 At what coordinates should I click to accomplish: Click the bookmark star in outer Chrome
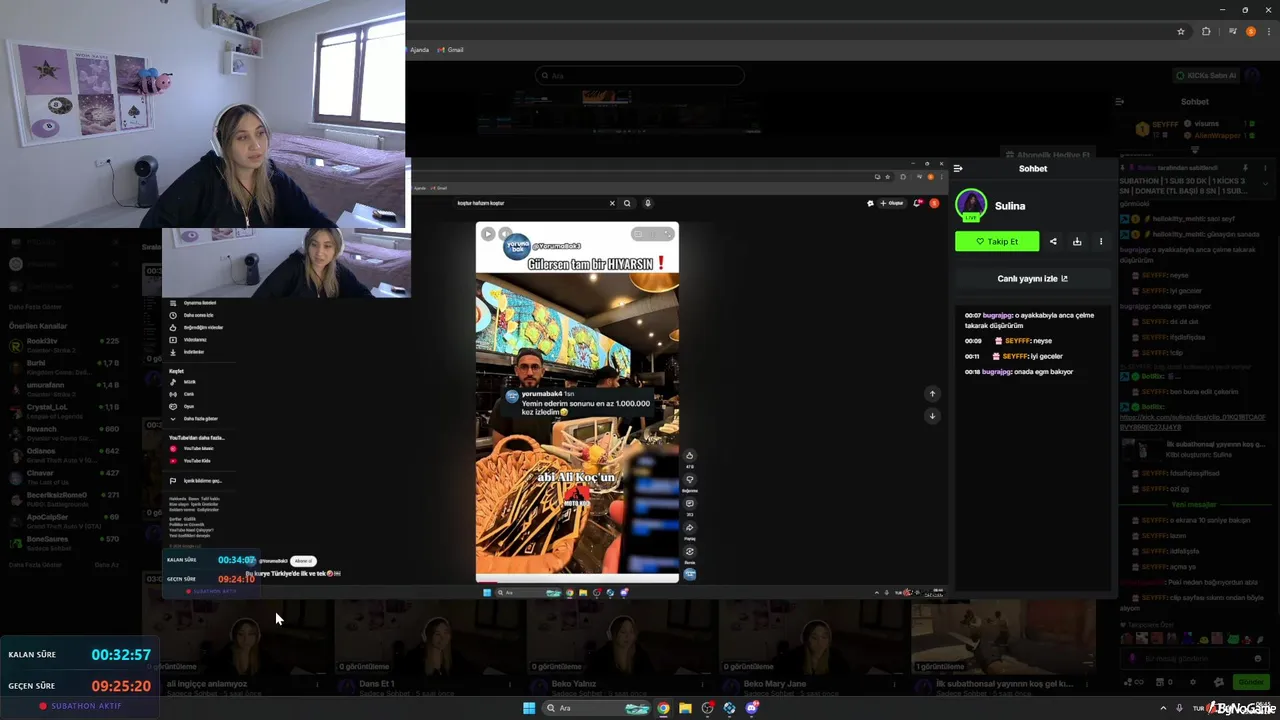pyautogui.click(x=1181, y=32)
